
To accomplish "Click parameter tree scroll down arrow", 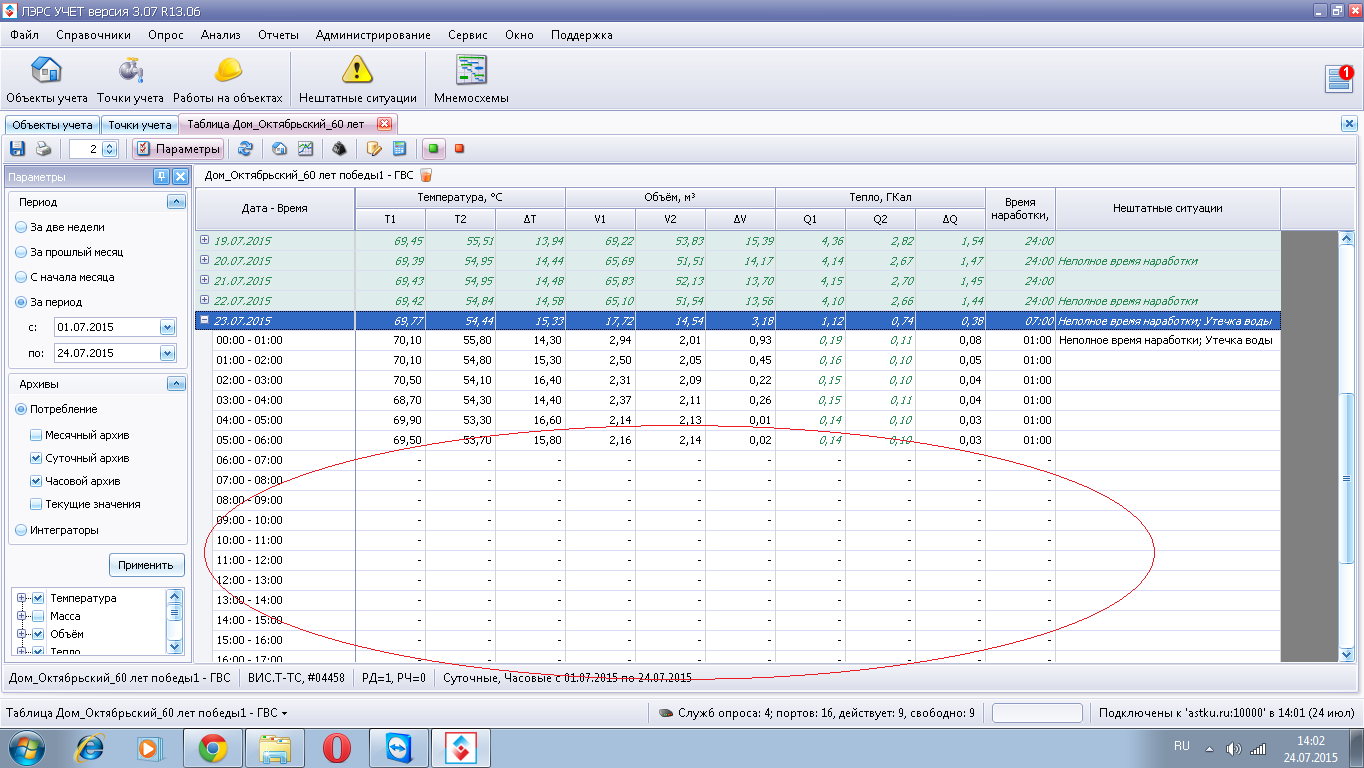I will click(175, 646).
